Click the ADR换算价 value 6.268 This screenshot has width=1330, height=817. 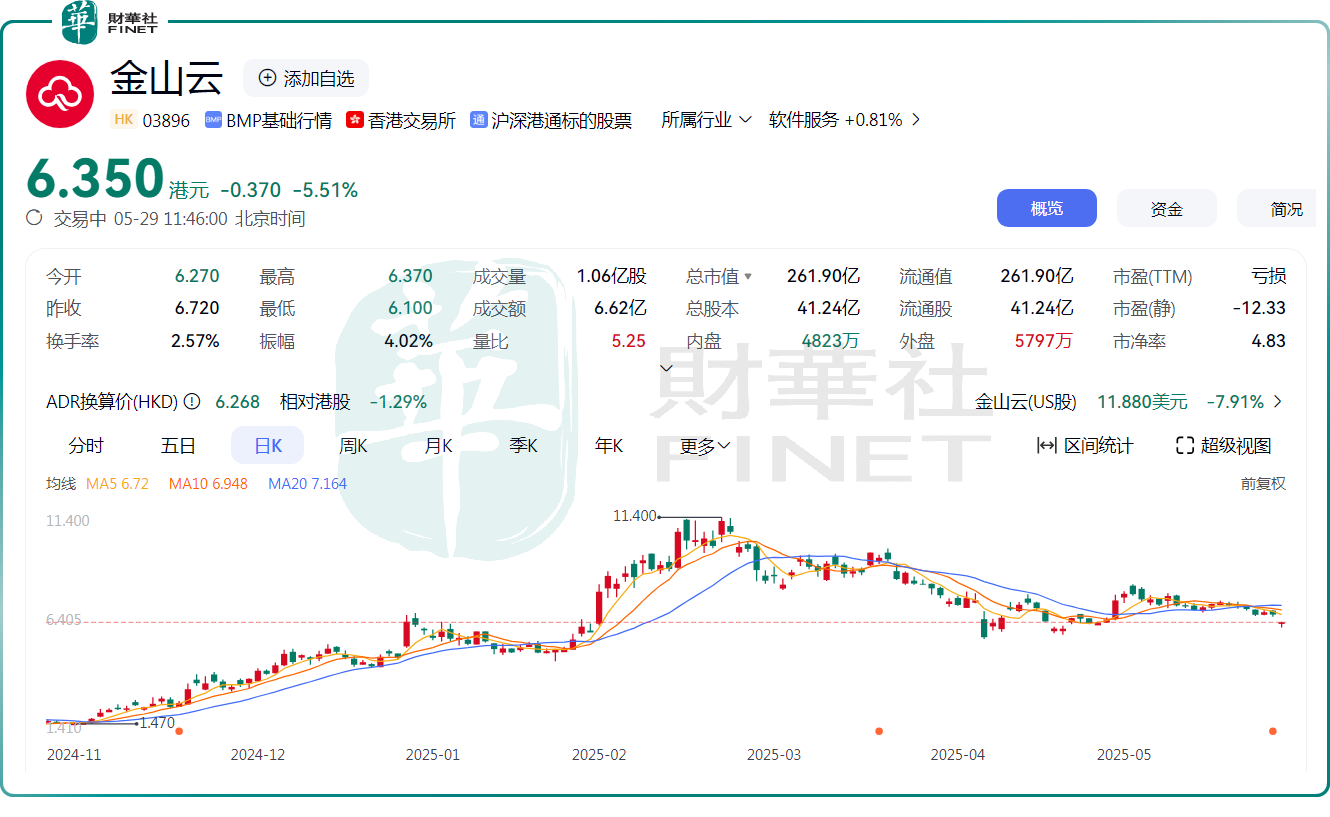click(x=238, y=402)
